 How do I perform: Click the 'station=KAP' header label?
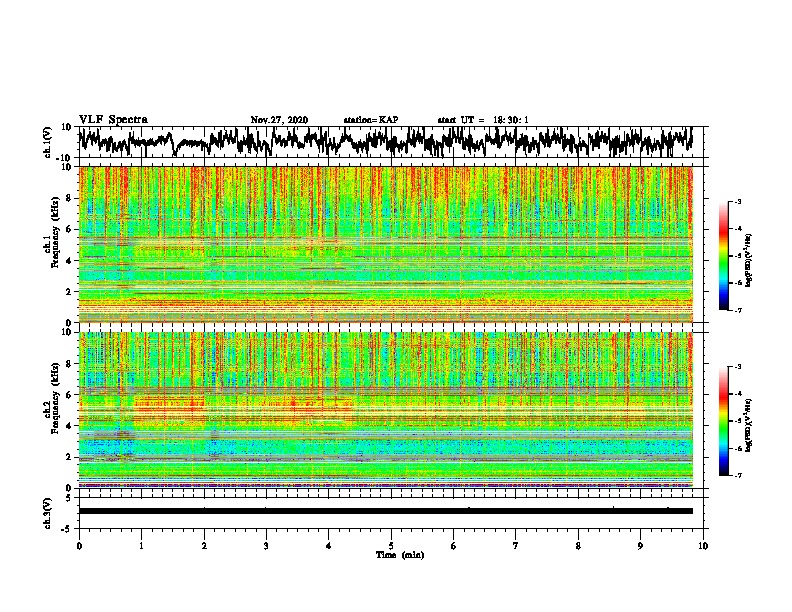pyautogui.click(x=371, y=120)
